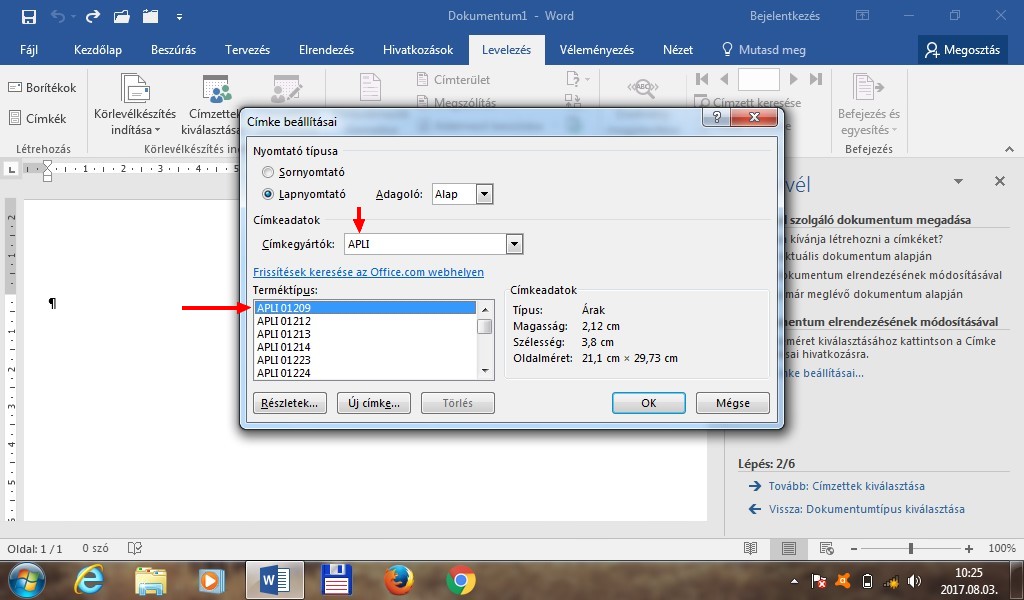Click the volume speaker tray icon
The image size is (1024, 600).
pos(914,581)
